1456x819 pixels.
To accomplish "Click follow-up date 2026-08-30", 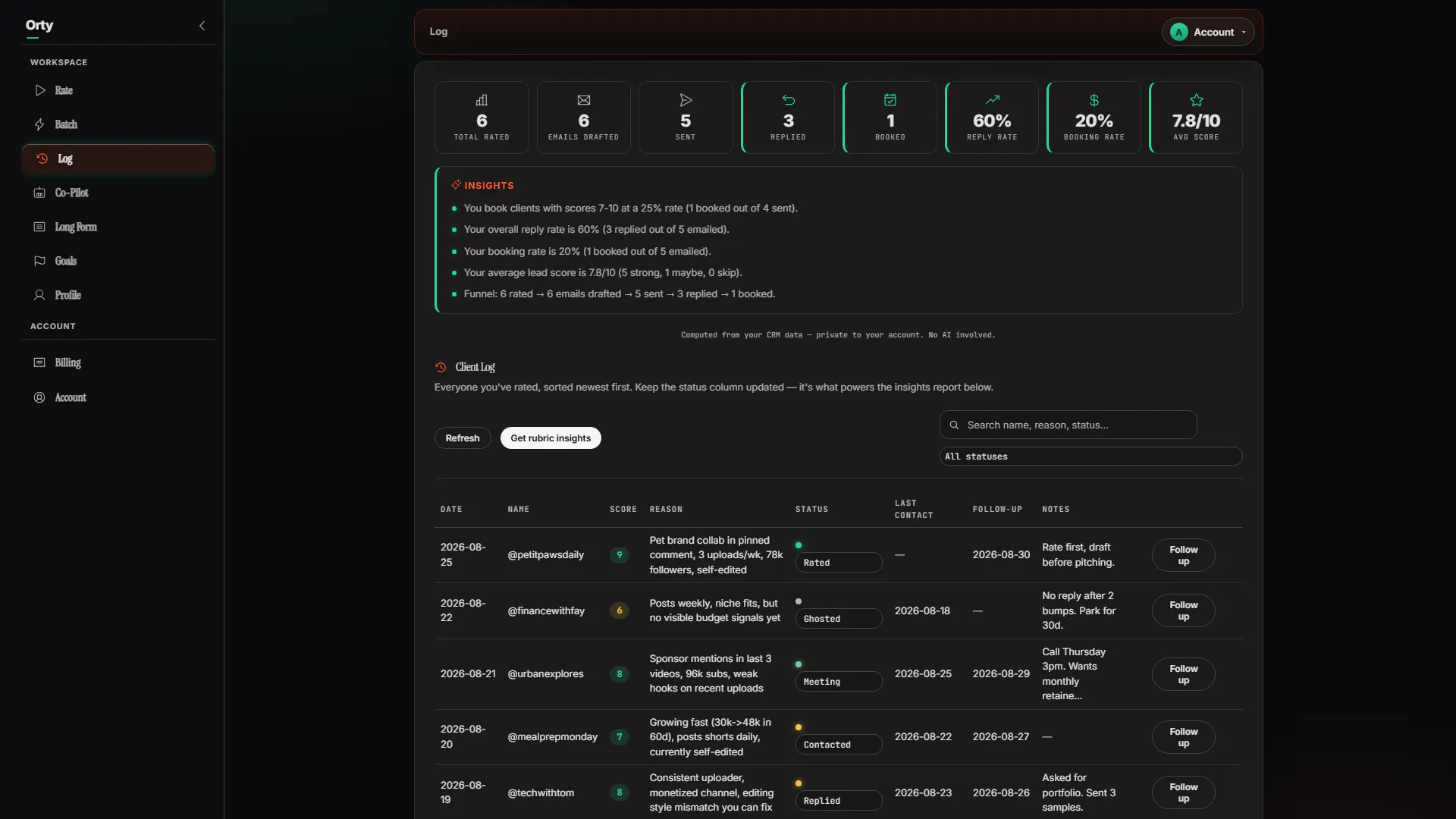I will pyautogui.click(x=1001, y=555).
